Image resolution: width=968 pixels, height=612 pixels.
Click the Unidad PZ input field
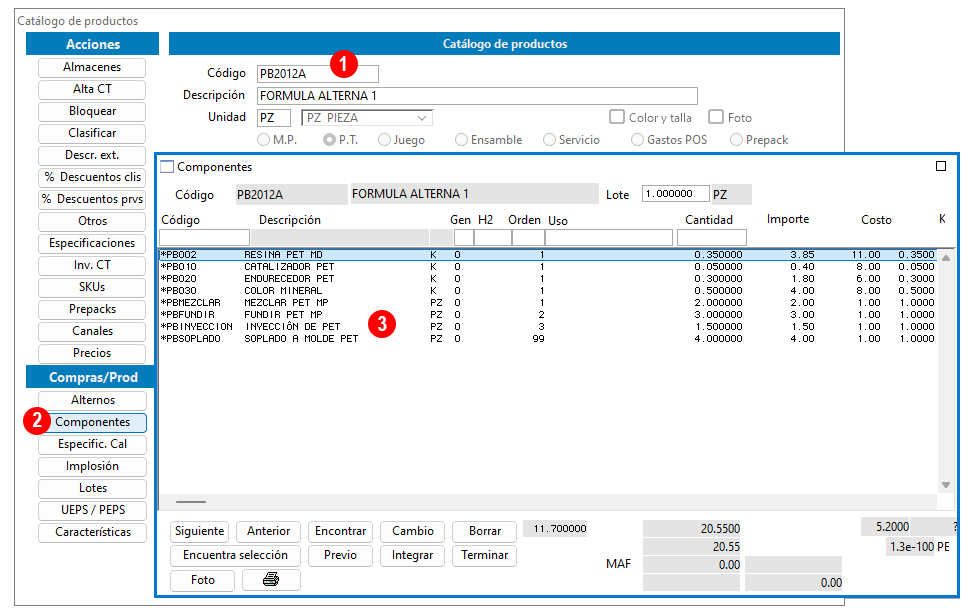point(273,117)
